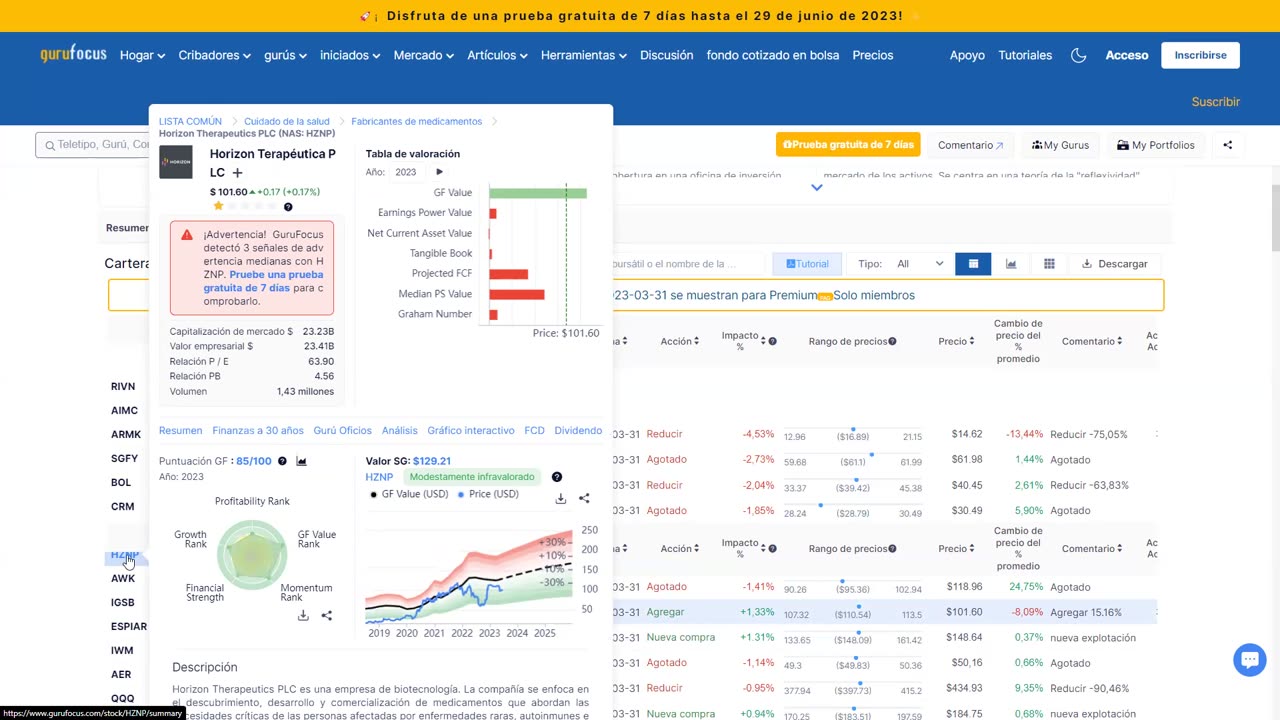The height and width of the screenshot is (720, 1280).
Task: Focus the ticker and guru search box
Action: [92, 145]
